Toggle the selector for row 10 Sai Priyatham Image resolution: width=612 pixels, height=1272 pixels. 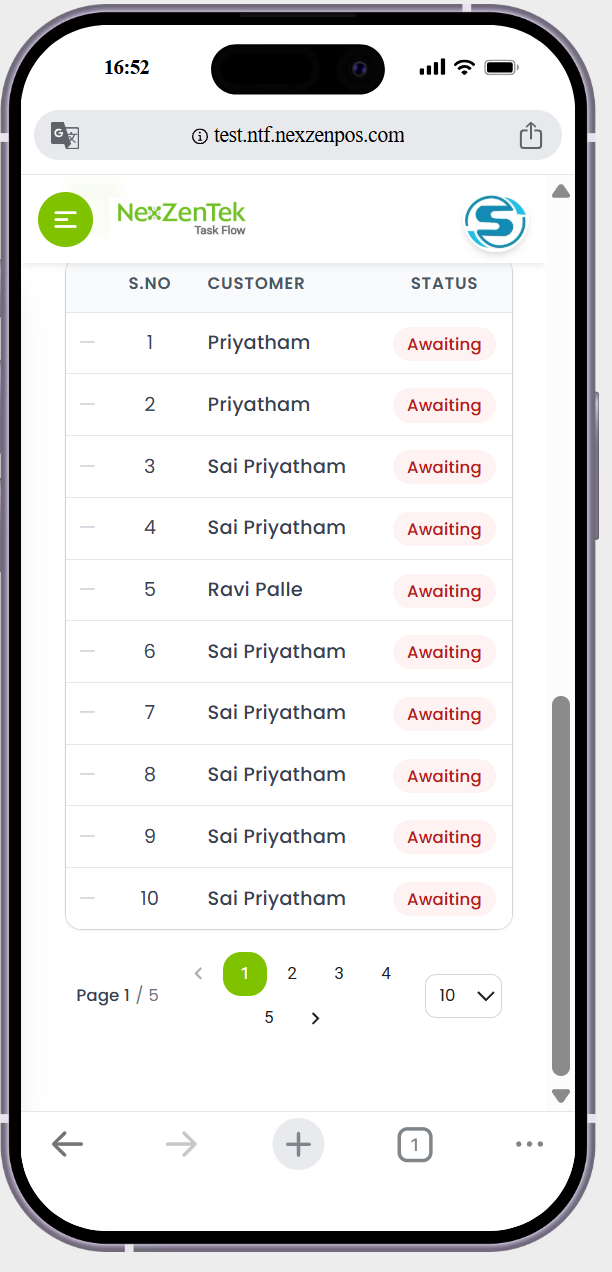click(x=87, y=898)
